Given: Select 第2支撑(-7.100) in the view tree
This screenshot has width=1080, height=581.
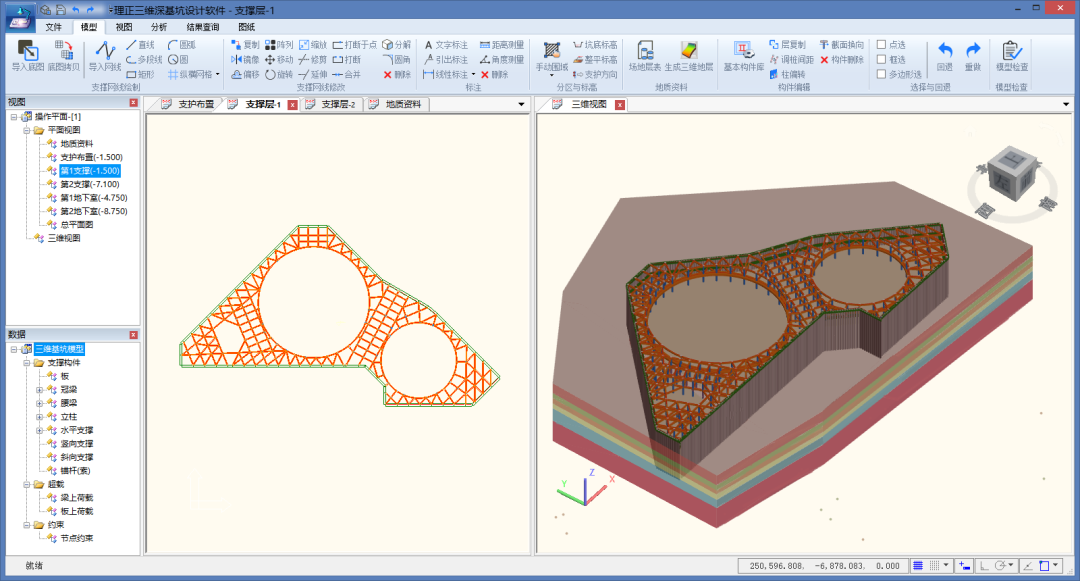Looking at the screenshot, I should point(89,184).
